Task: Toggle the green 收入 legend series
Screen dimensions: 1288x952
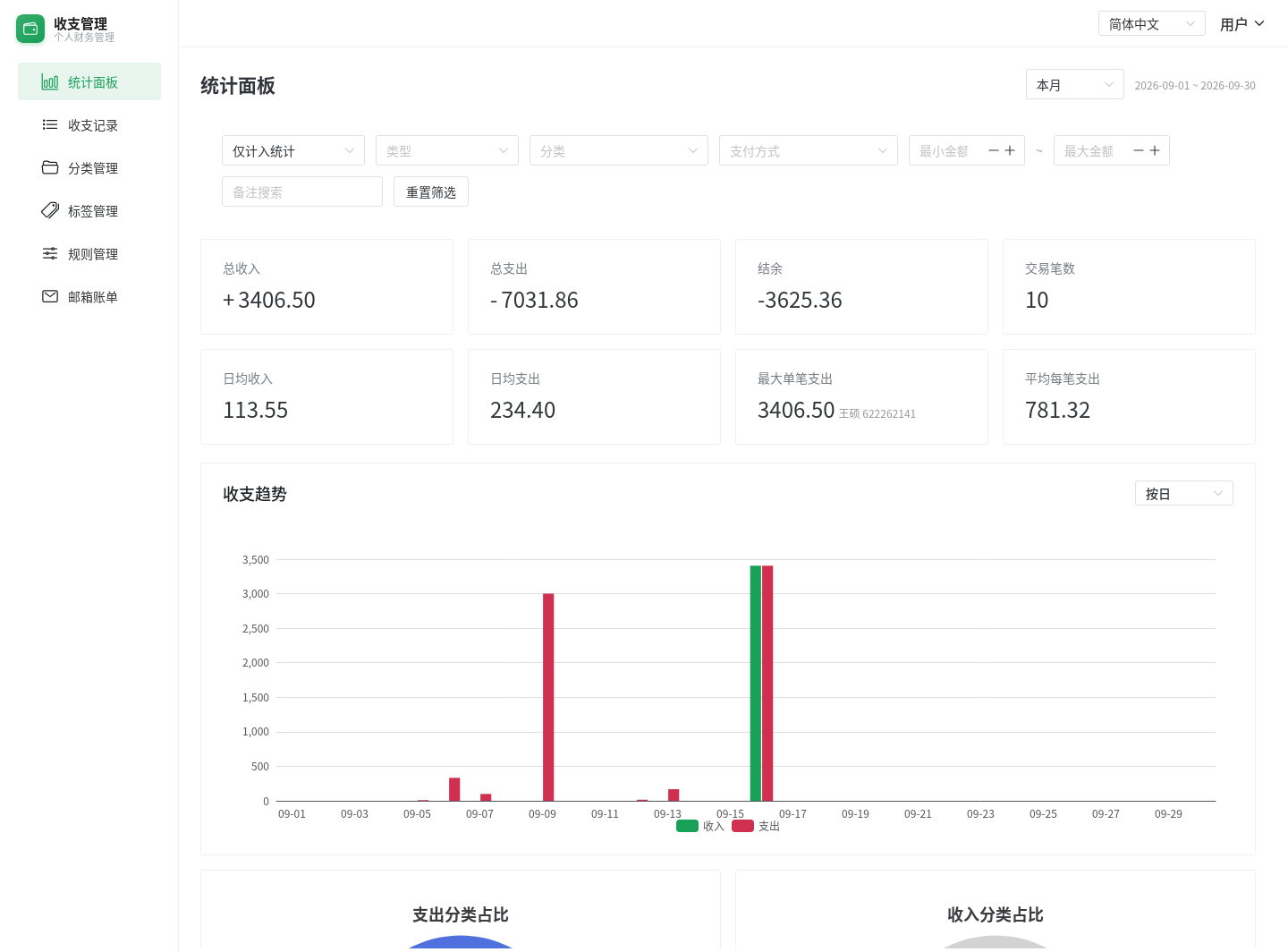Action: point(700,826)
